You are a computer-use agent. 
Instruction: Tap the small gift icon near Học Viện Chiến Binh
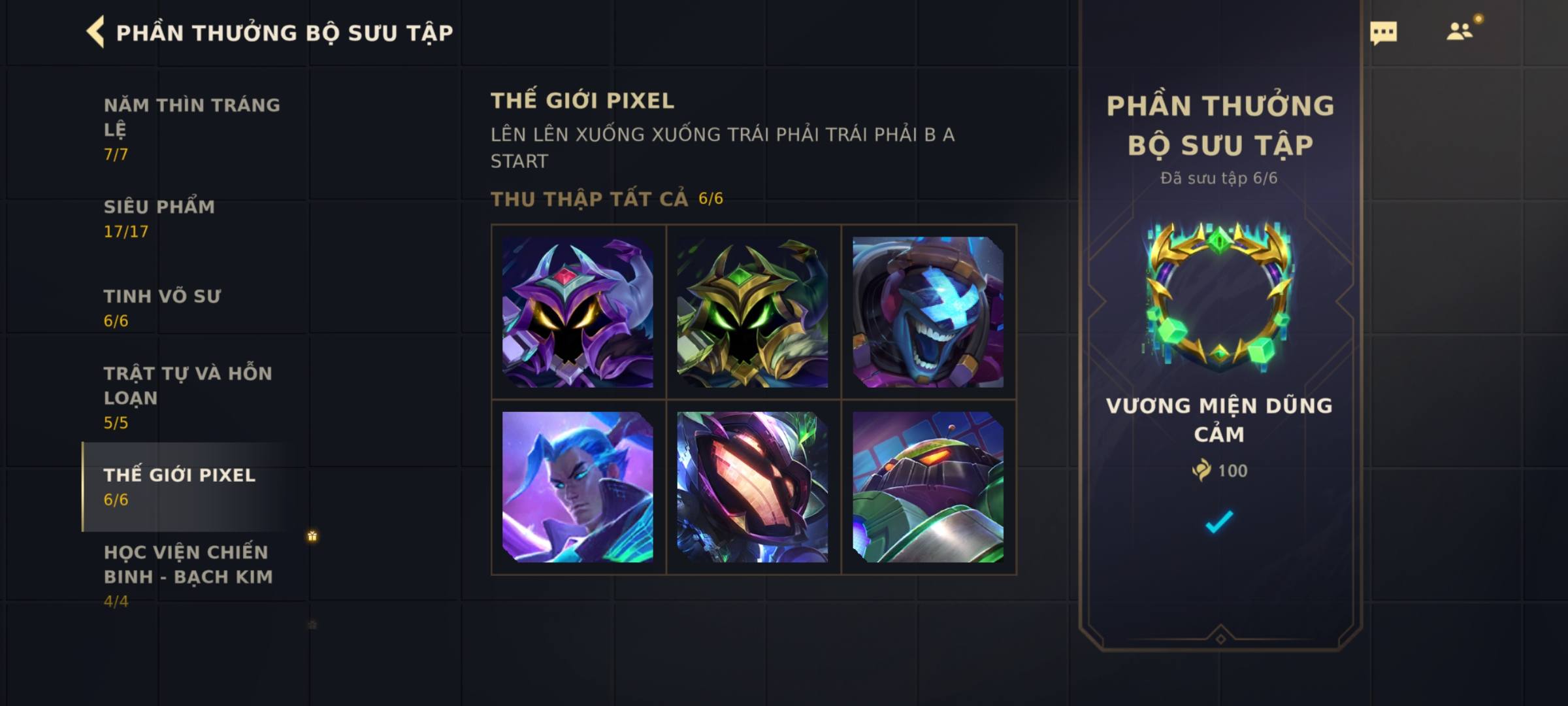click(x=312, y=536)
